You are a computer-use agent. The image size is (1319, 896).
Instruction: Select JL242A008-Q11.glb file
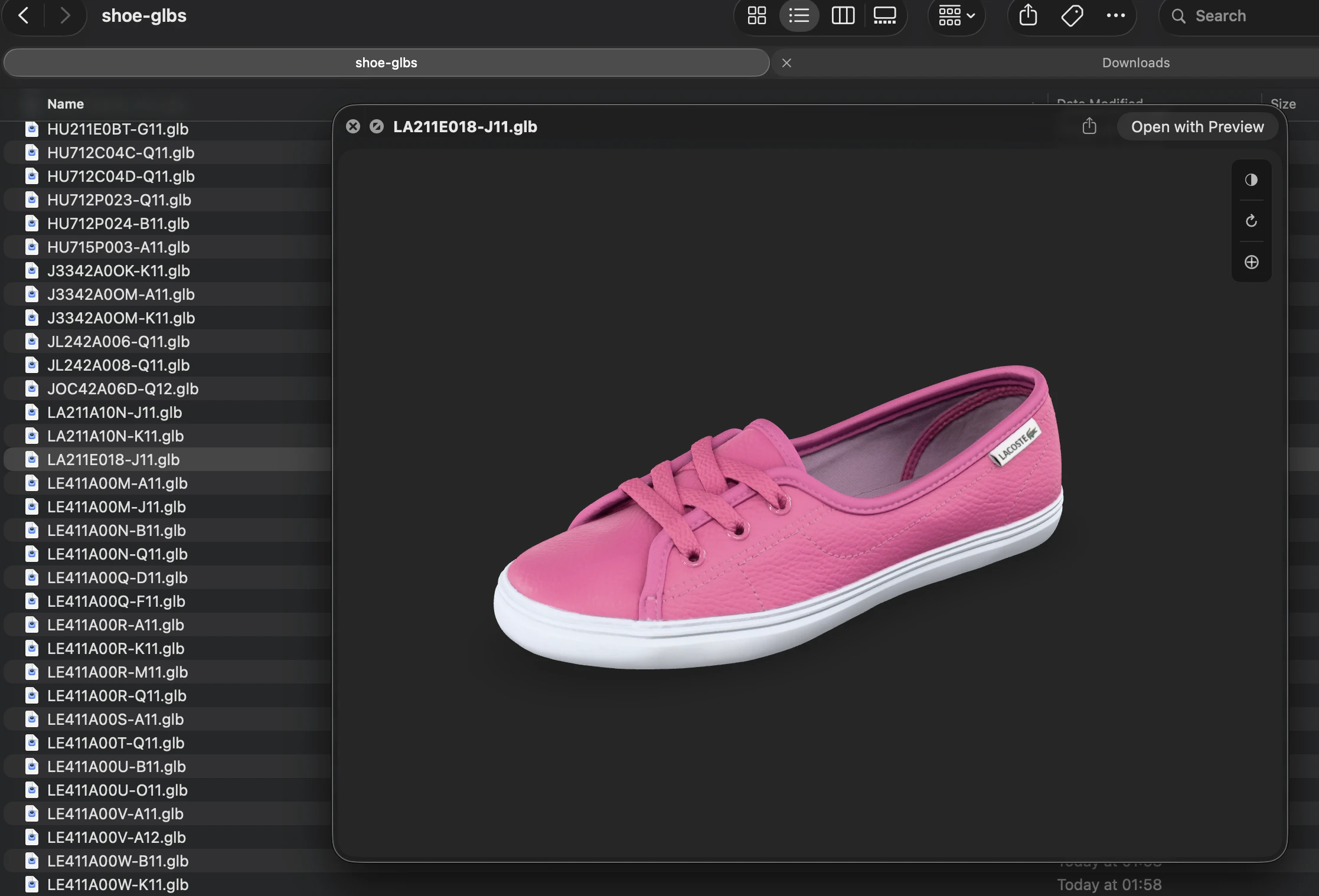coord(118,365)
